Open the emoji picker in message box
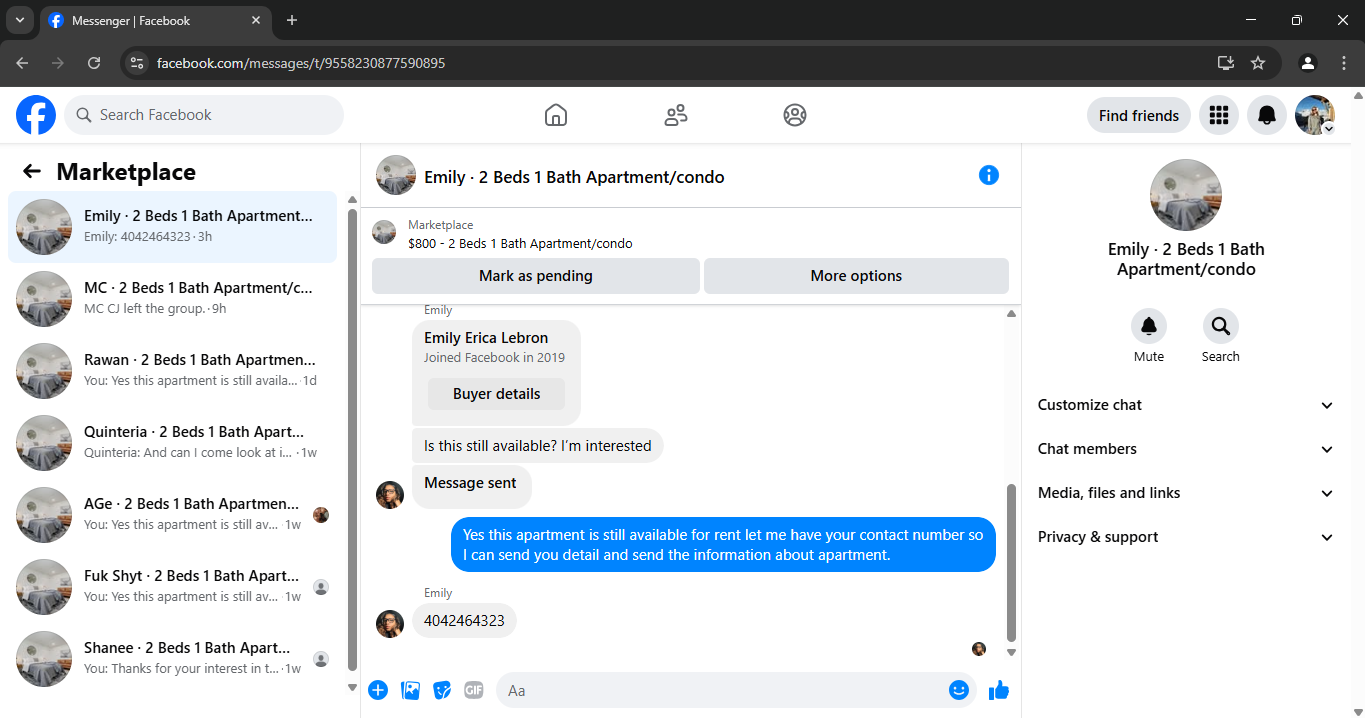The width and height of the screenshot is (1365, 718). click(959, 690)
